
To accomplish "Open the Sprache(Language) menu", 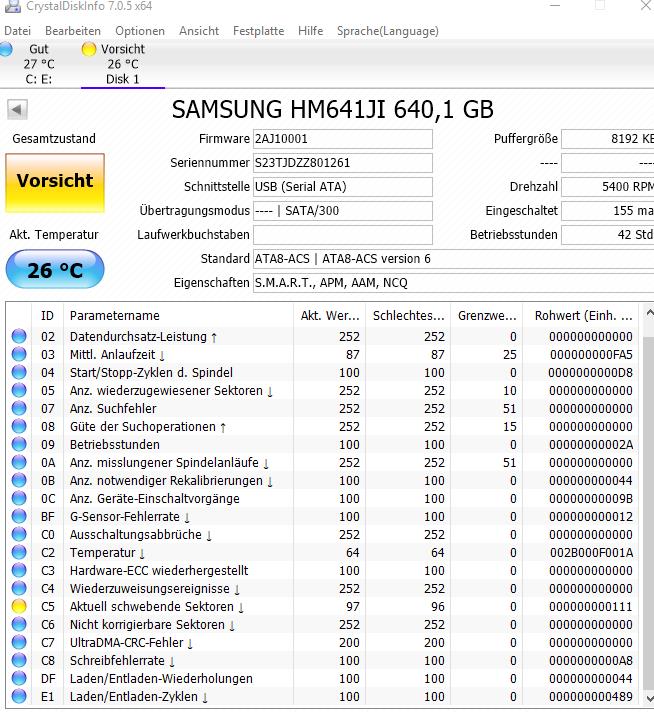I will [388, 31].
